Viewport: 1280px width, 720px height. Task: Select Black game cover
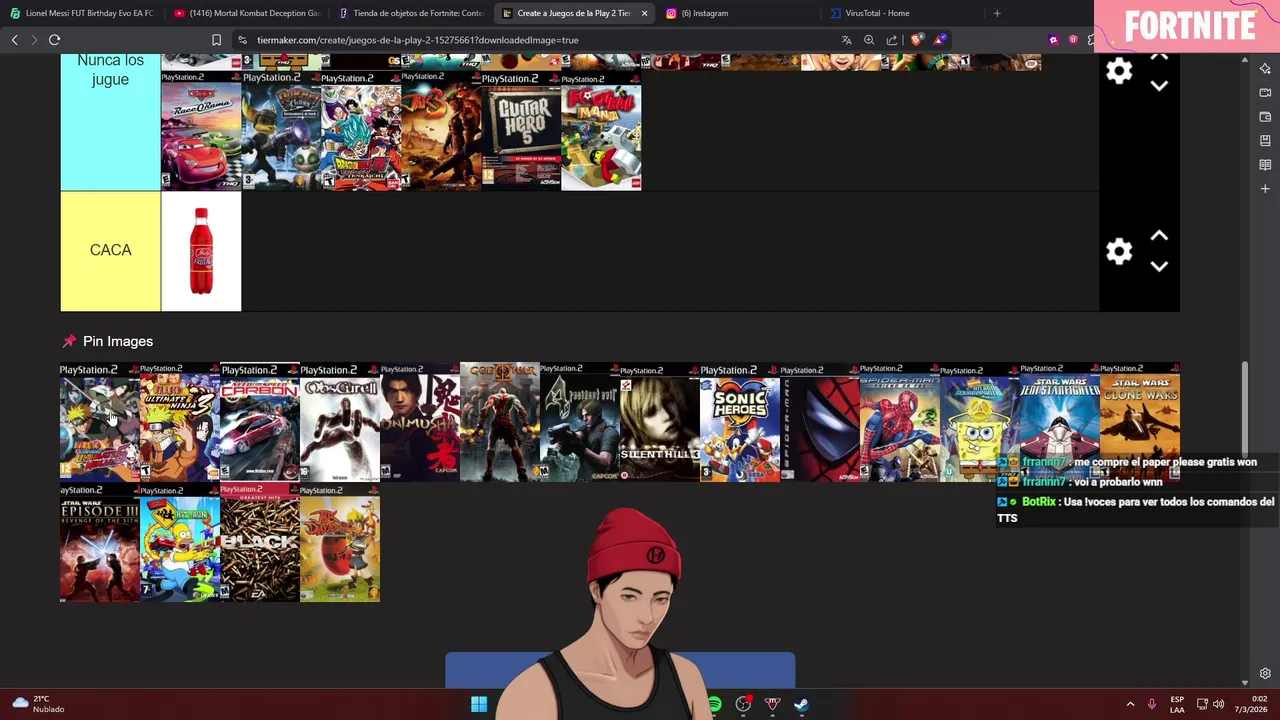pyautogui.click(x=260, y=543)
